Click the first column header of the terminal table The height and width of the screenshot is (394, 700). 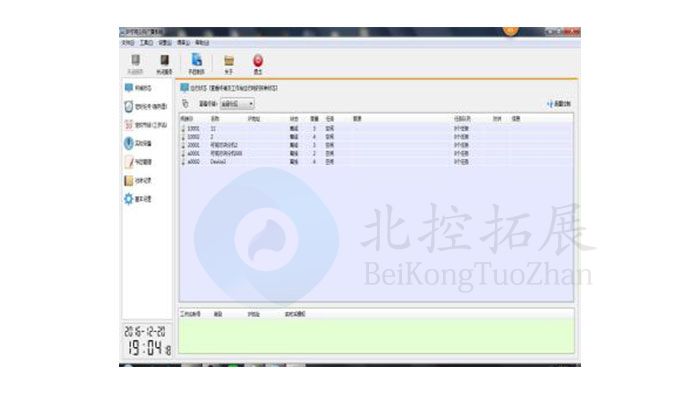187,119
